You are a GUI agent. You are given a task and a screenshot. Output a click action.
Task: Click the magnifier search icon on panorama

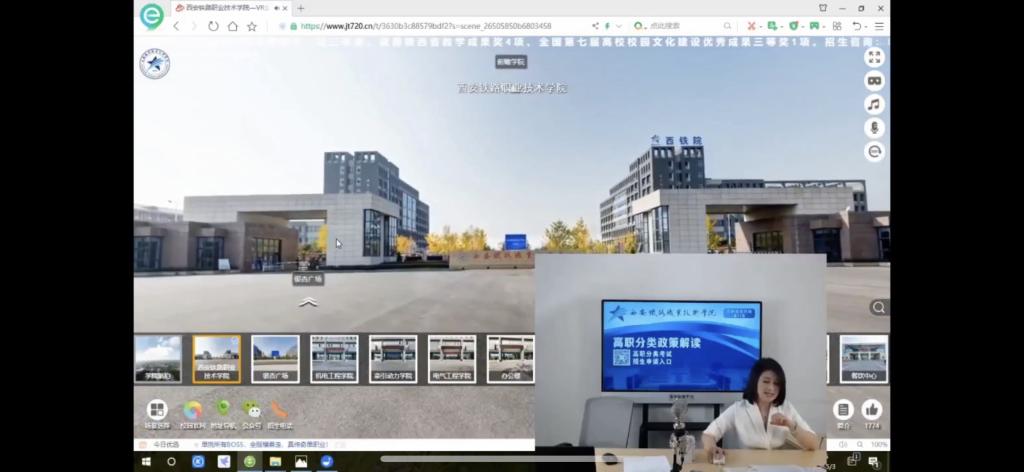coord(878,308)
